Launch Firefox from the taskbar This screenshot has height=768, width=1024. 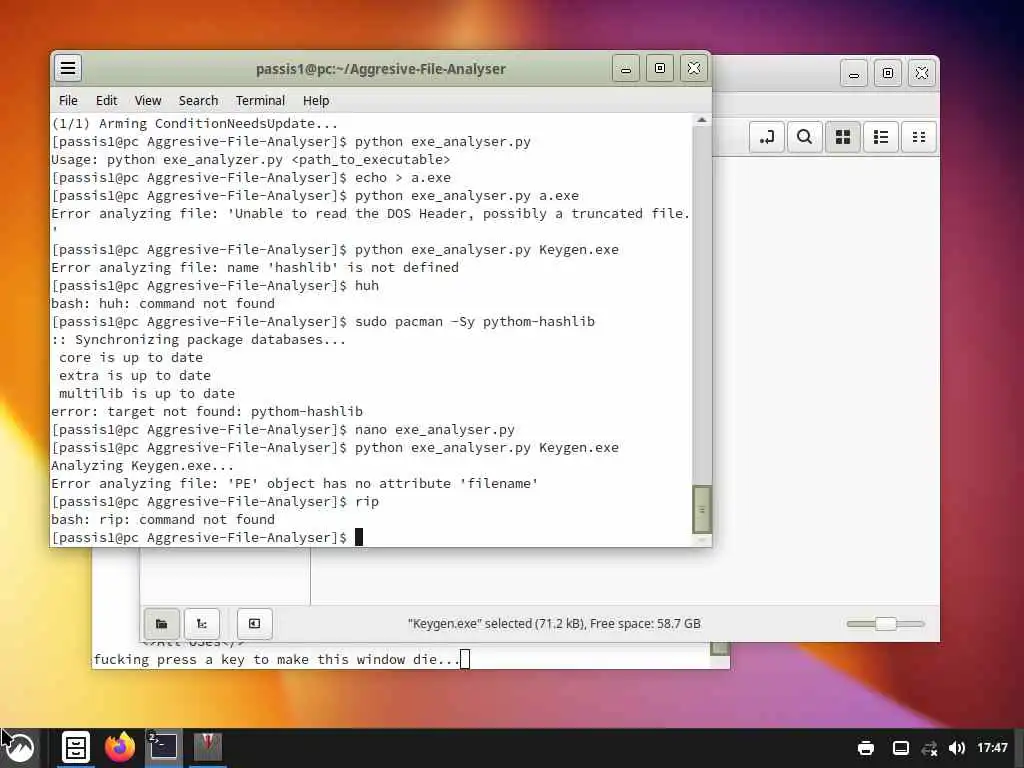(x=120, y=747)
